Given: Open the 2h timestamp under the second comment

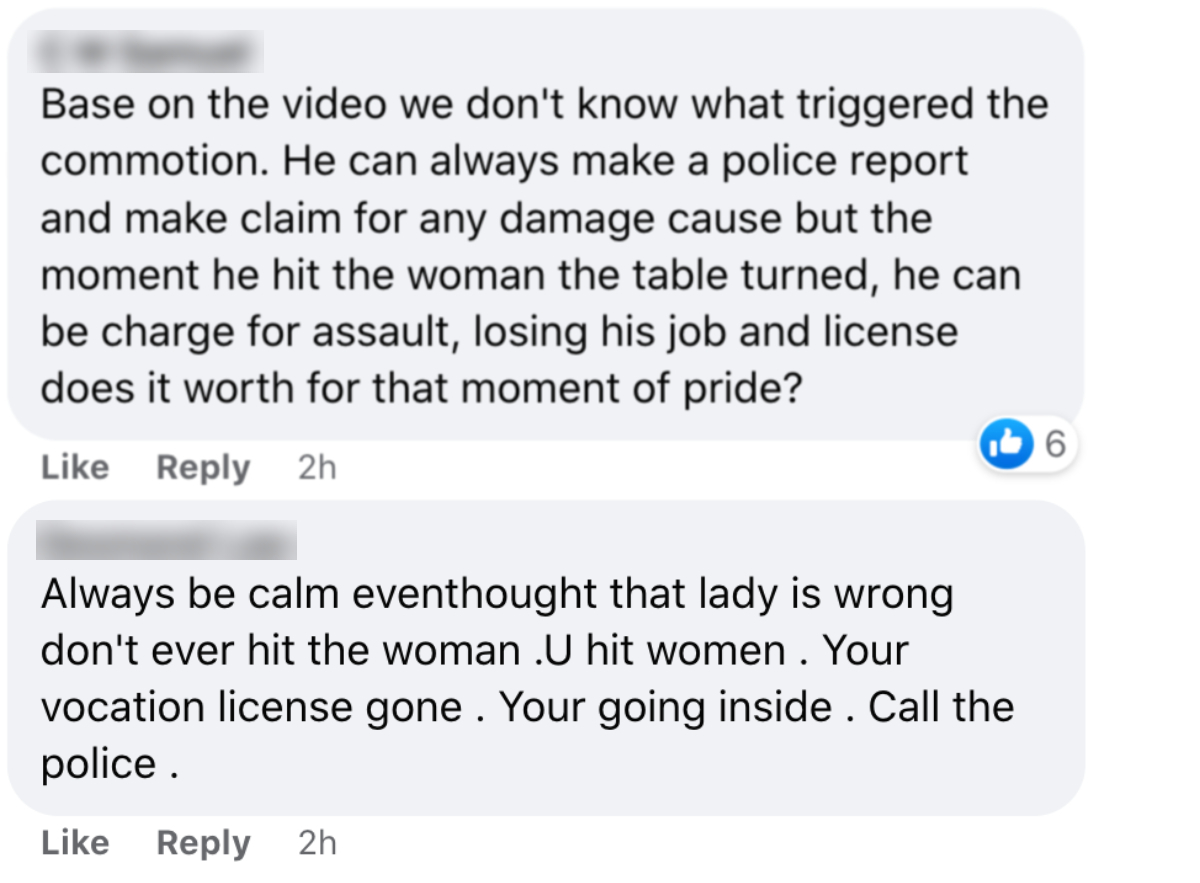Looking at the screenshot, I should [317, 843].
